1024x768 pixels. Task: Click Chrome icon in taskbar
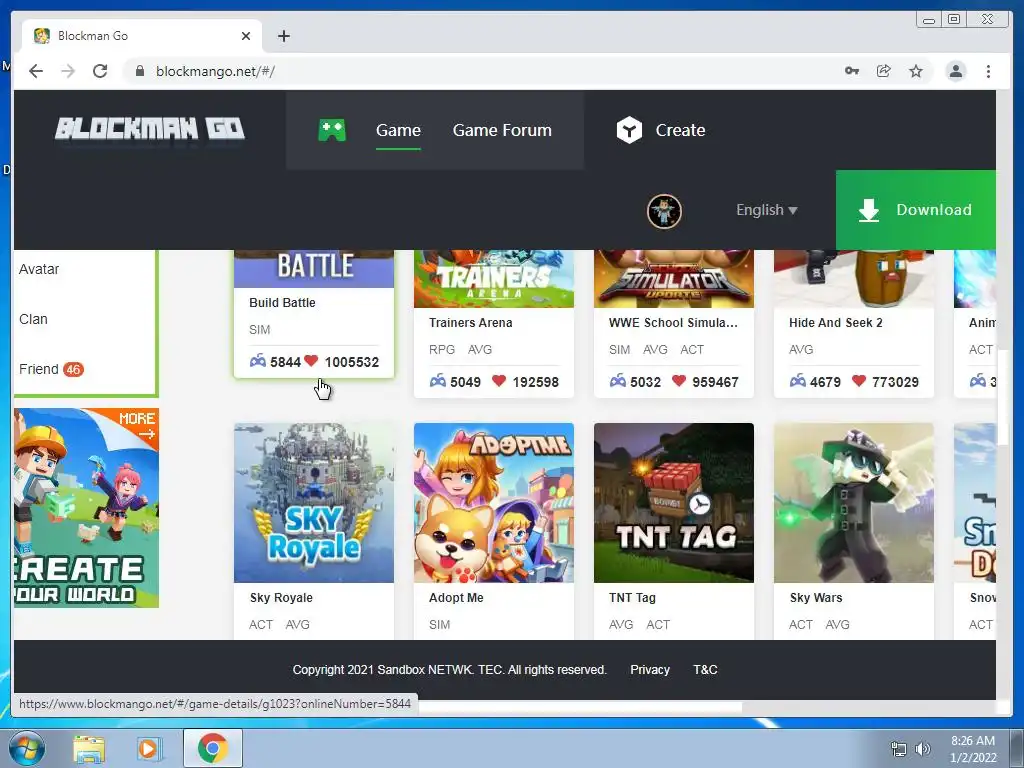tap(212, 748)
